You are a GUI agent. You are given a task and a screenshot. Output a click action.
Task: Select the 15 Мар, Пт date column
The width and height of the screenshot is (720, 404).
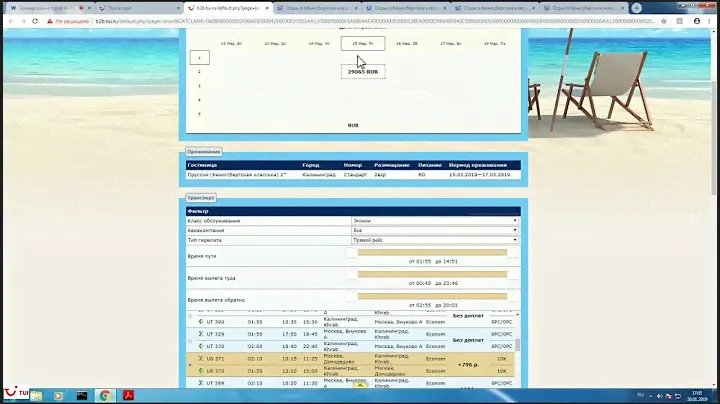click(362, 44)
